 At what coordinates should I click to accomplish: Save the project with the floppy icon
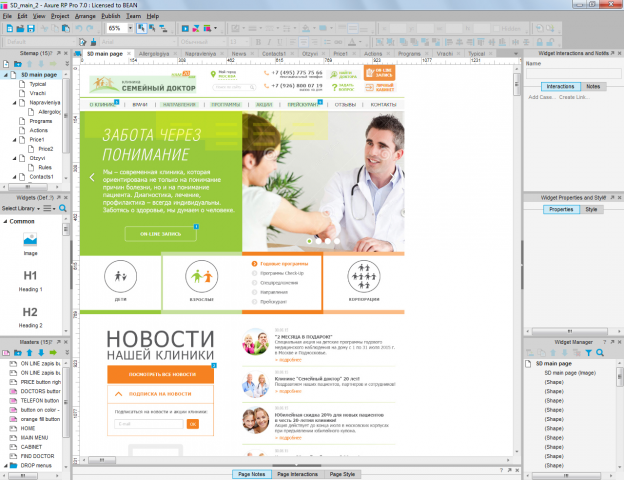[31, 28]
